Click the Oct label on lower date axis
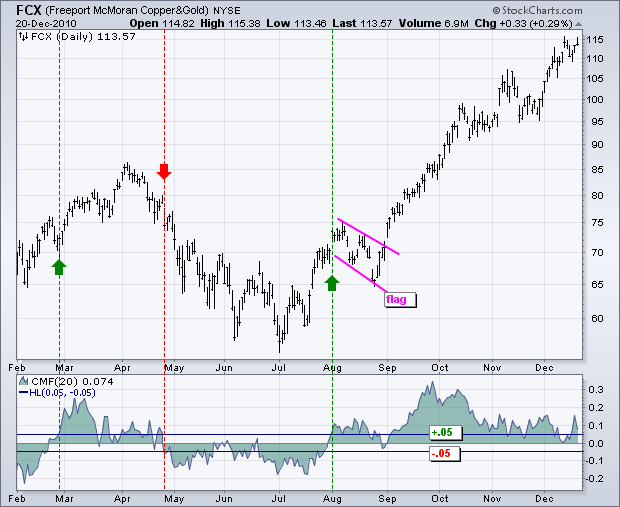This screenshot has height=507, width=620. coord(440,499)
